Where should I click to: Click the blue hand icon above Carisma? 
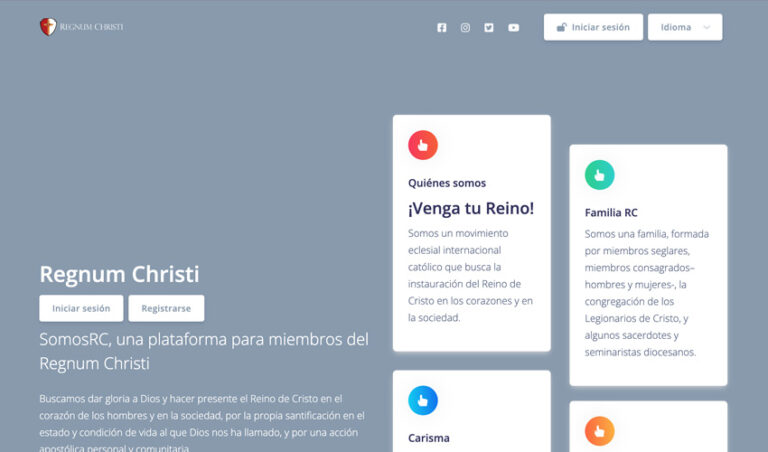tap(423, 401)
